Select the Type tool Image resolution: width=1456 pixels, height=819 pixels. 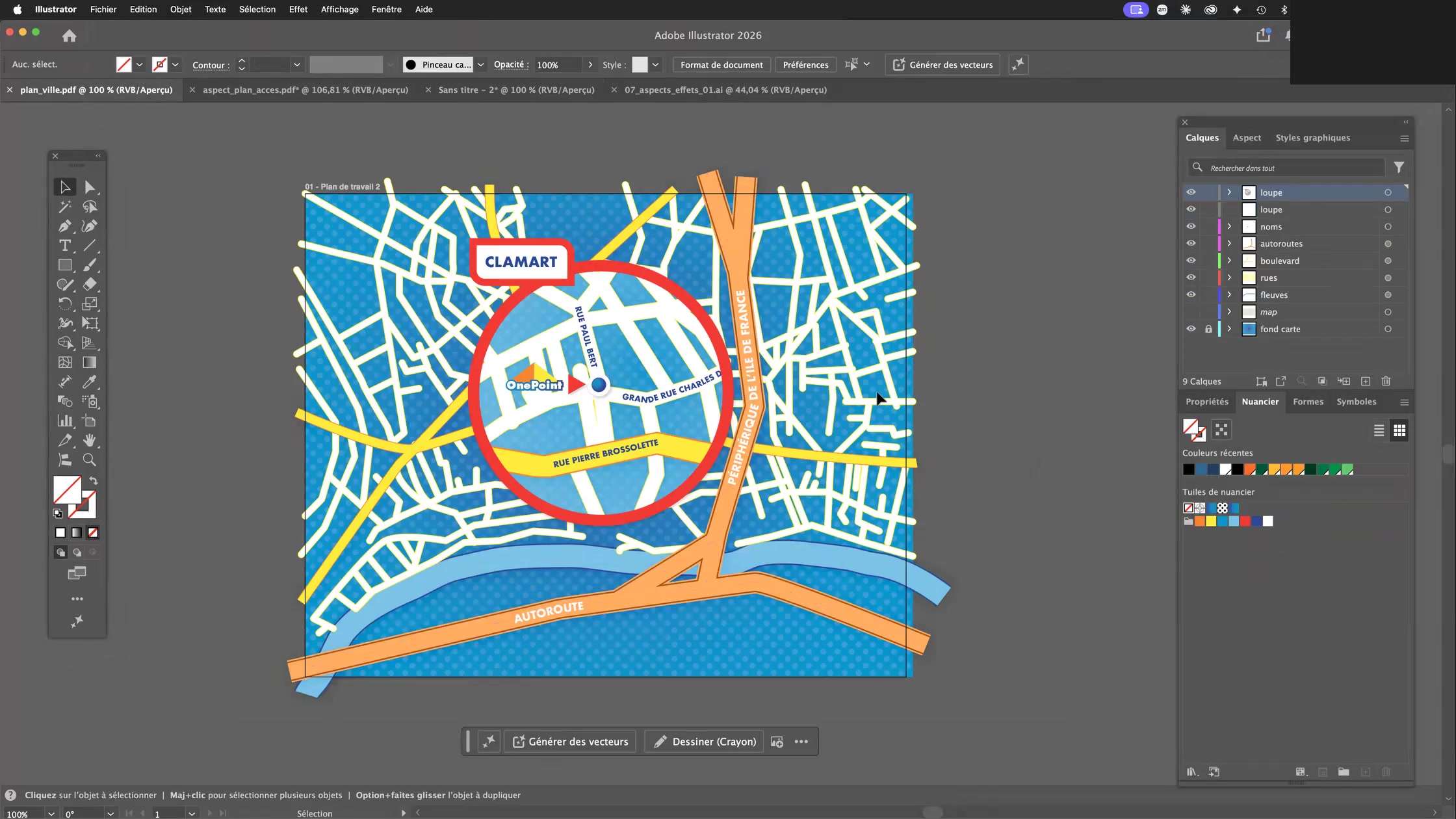pyautogui.click(x=65, y=246)
